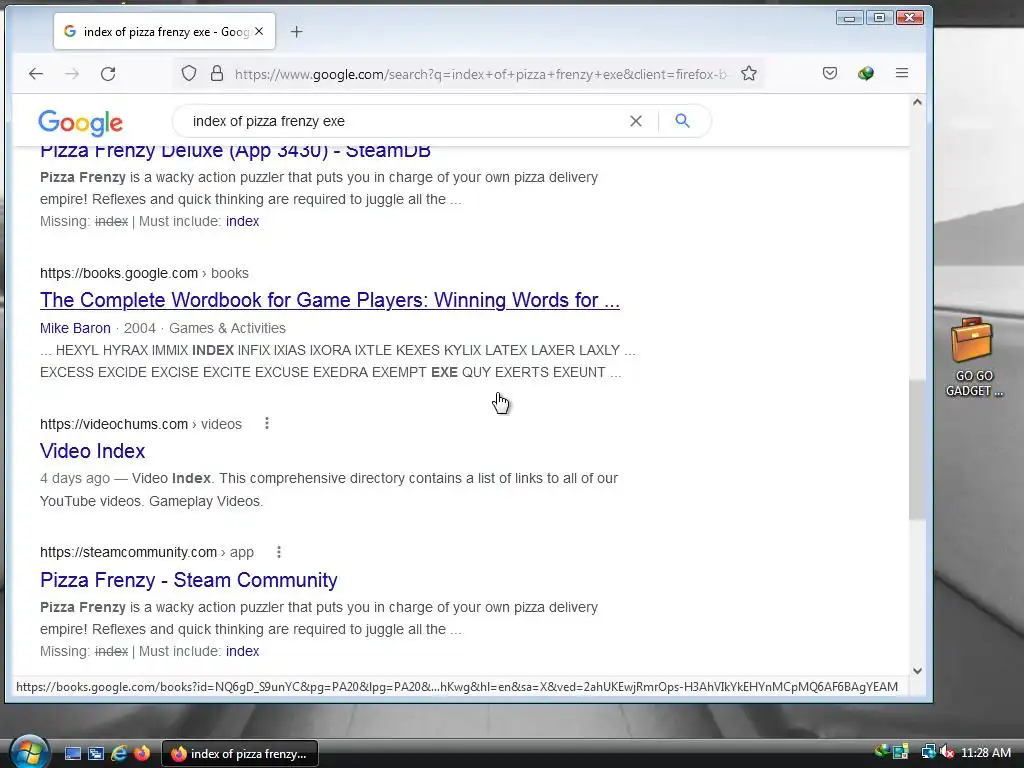Launch Firefox from quick launch bar

(x=142, y=754)
